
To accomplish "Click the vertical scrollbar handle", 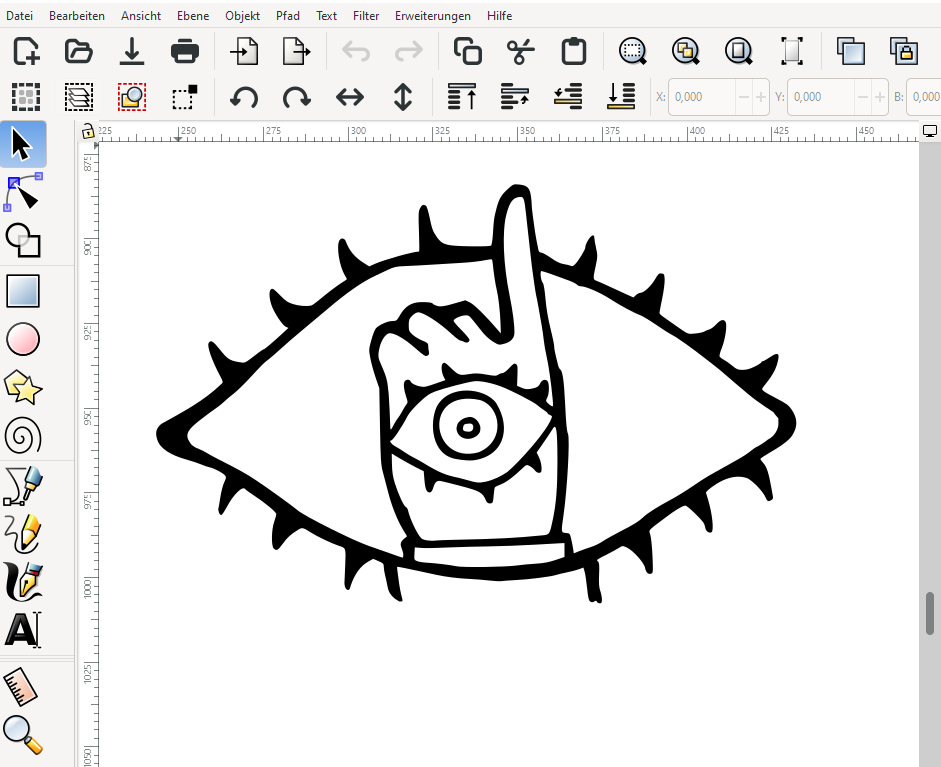I will coord(930,612).
